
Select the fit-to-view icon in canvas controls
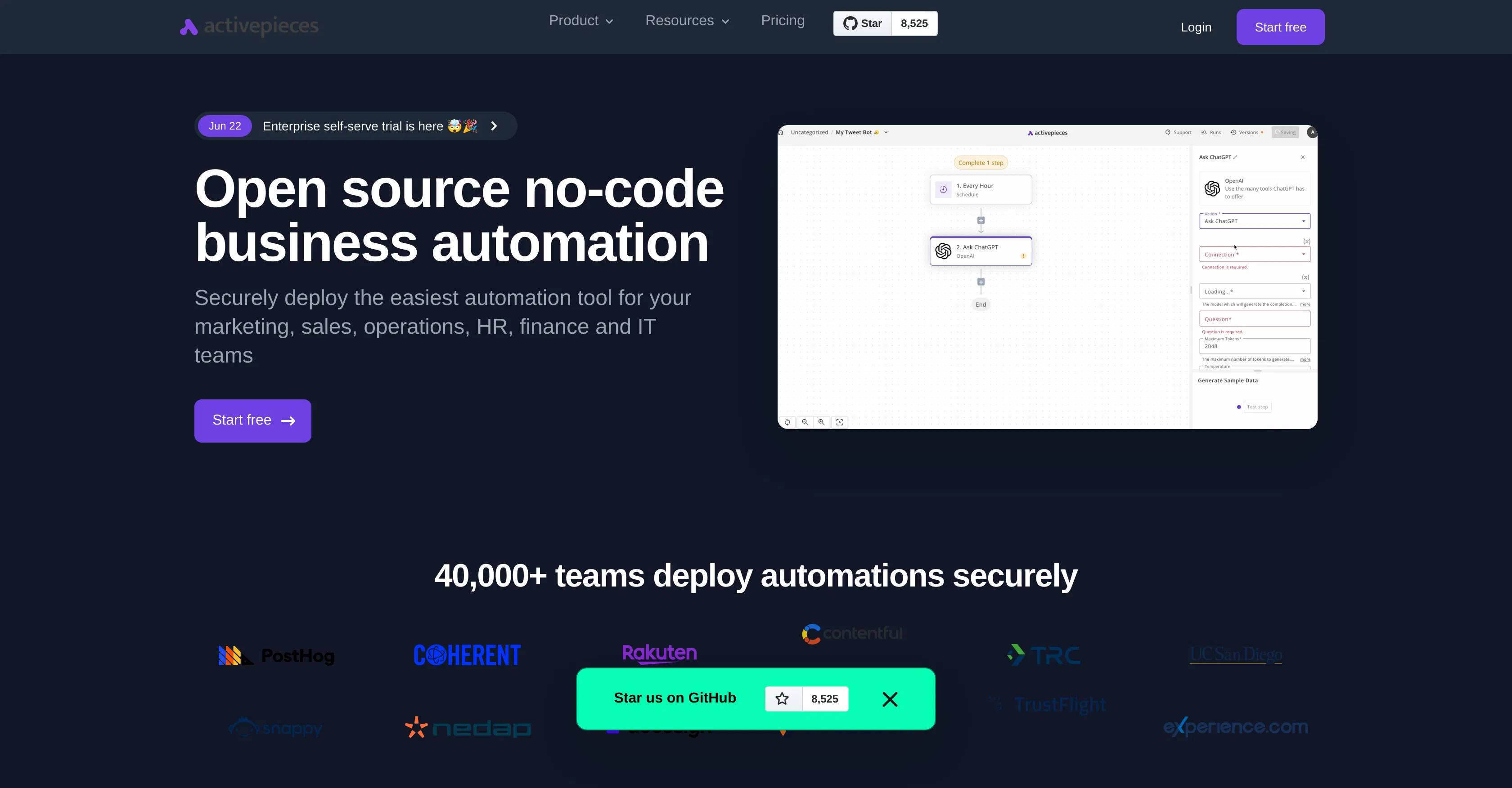pos(840,422)
